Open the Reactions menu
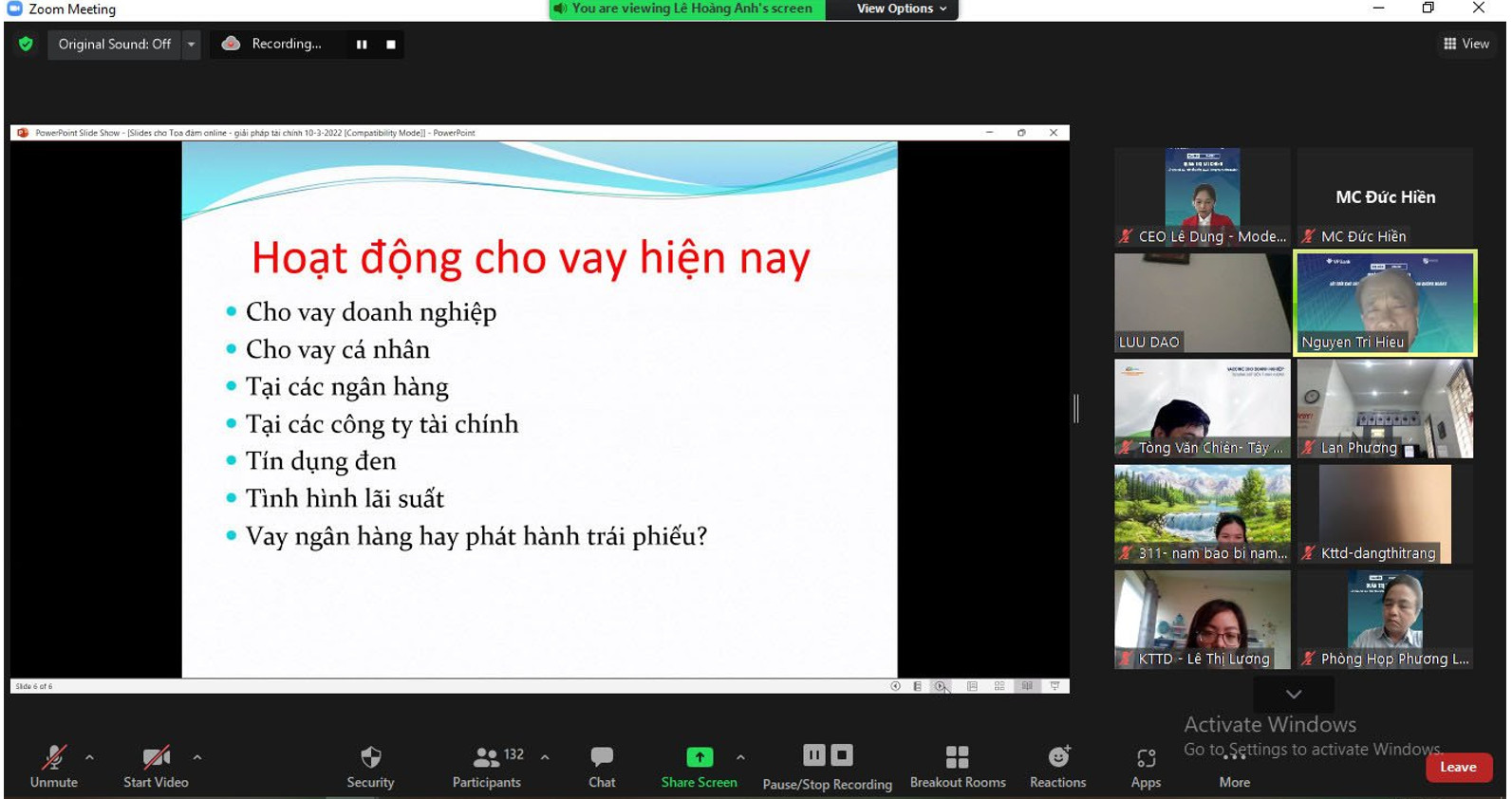This screenshot has width=1512, height=799. pos(1057,767)
